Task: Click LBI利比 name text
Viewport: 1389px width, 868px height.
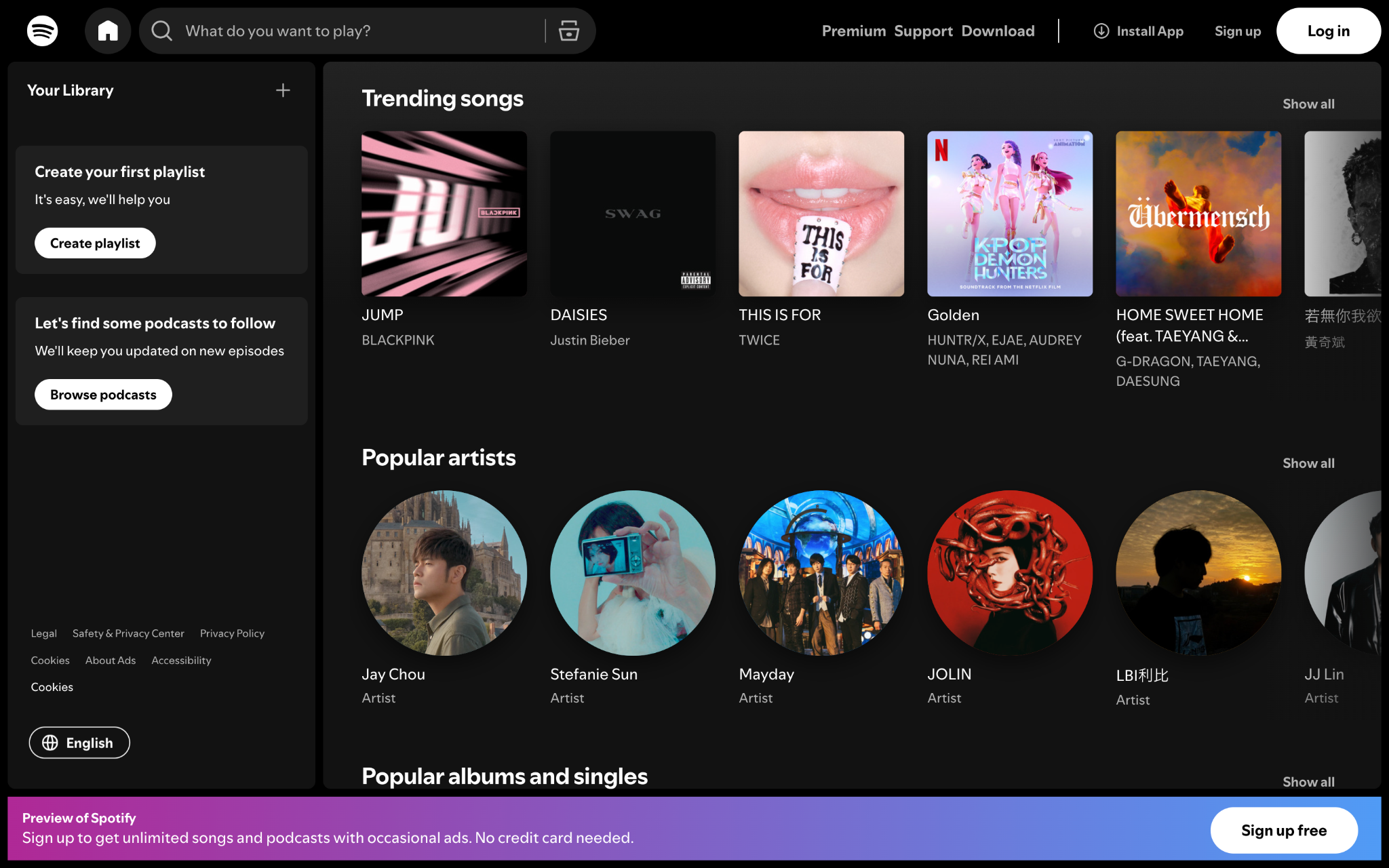Action: click(x=1142, y=675)
